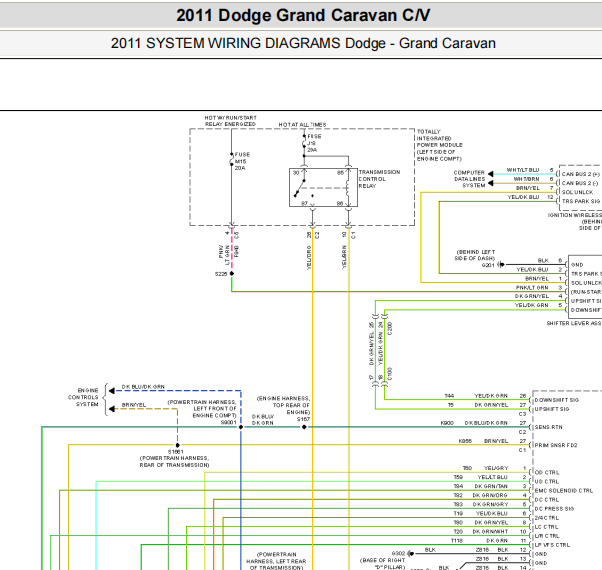The height and width of the screenshot is (570, 602).
Task: Click the 'LP VFS CTRL' pin label
Action: (552, 545)
